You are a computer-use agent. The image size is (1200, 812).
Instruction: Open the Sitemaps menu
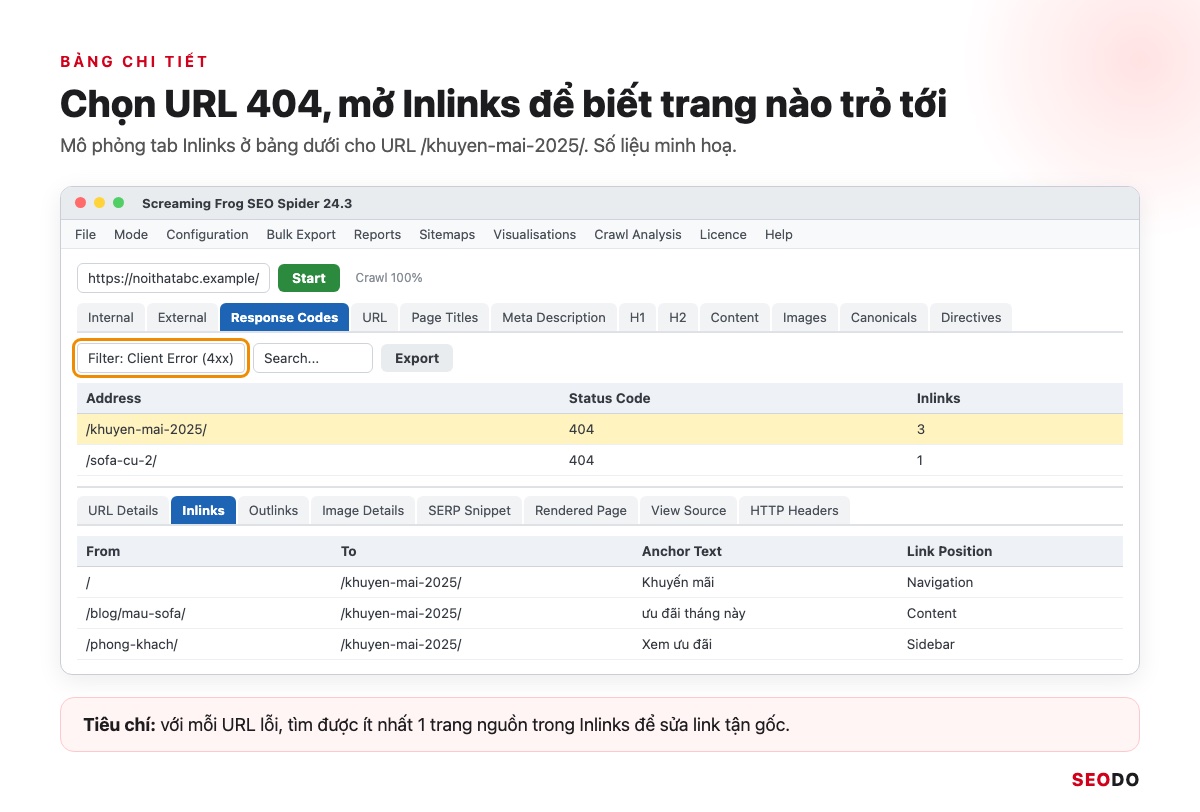[447, 234]
